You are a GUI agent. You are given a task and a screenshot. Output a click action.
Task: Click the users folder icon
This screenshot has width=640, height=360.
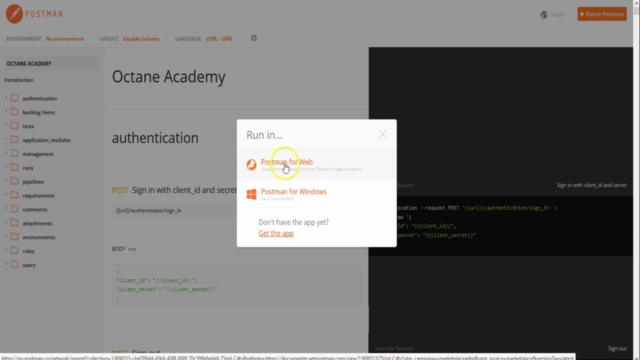click(x=15, y=264)
